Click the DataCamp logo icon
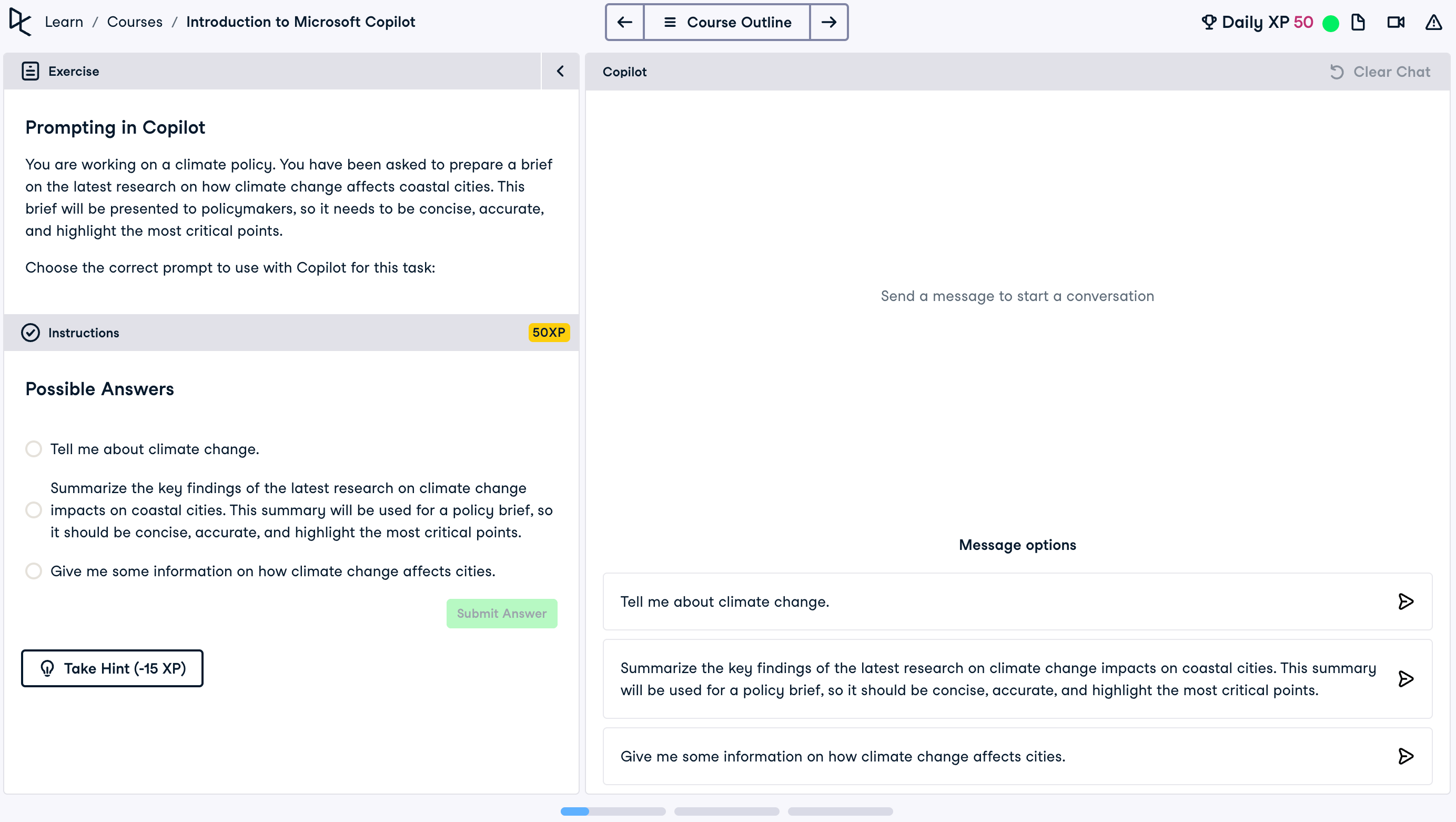 point(21,22)
